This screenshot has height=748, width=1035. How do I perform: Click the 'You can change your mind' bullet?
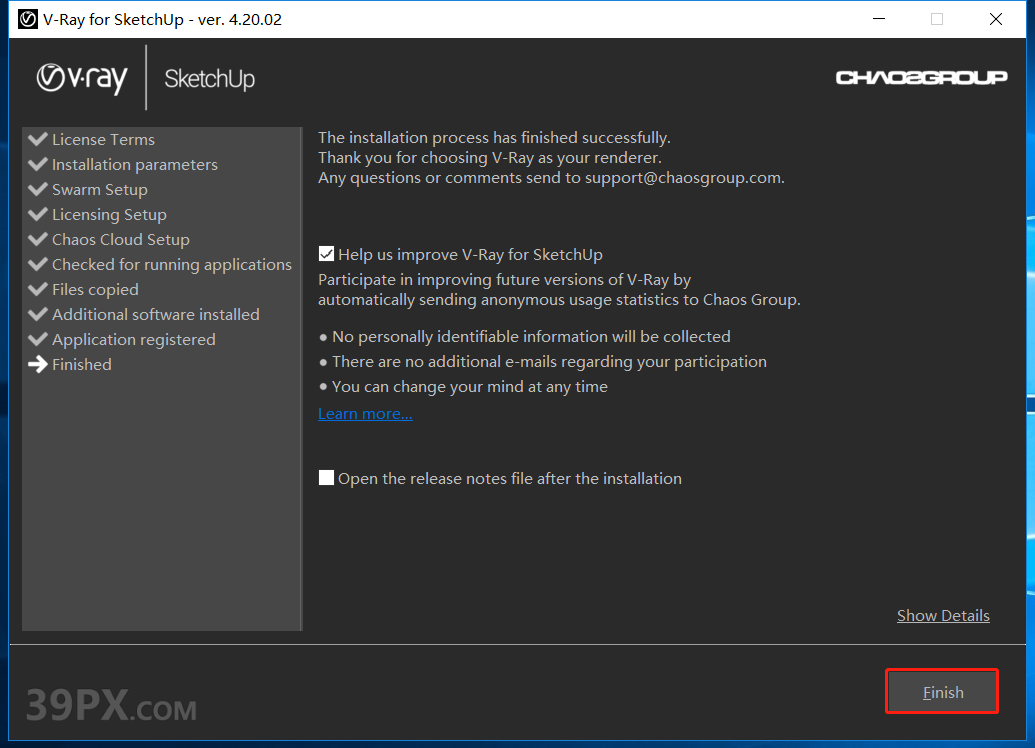tap(463, 387)
